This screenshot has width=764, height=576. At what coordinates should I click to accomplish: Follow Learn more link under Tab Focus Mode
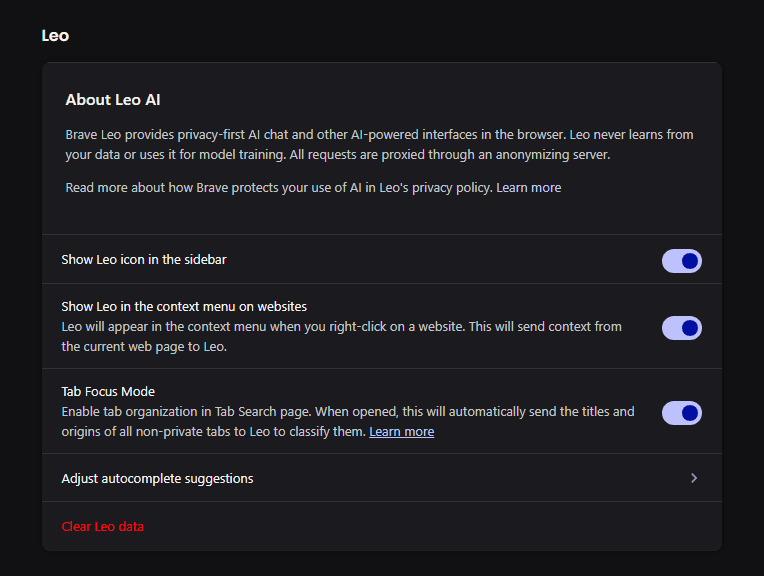click(x=401, y=432)
